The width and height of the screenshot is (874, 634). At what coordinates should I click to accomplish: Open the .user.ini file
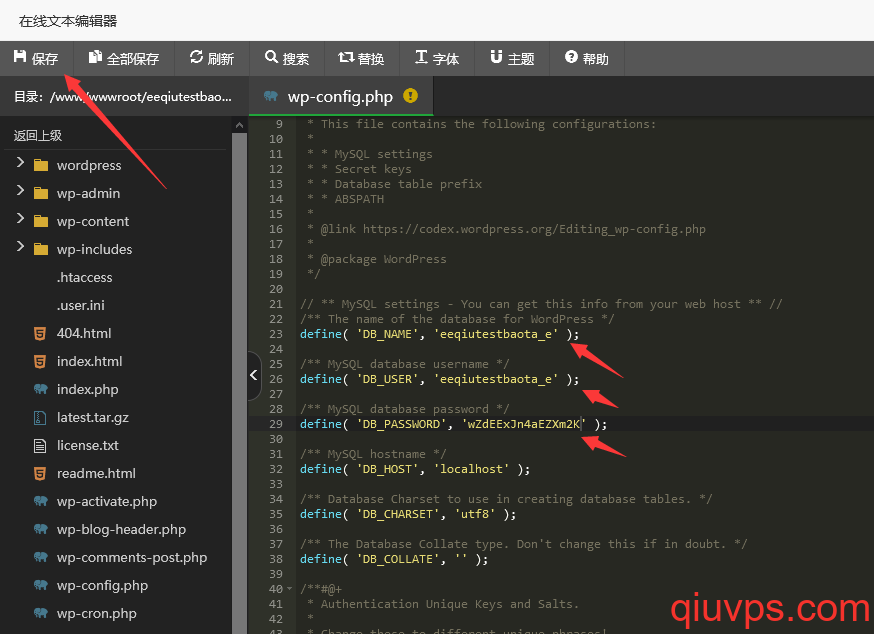tap(80, 305)
